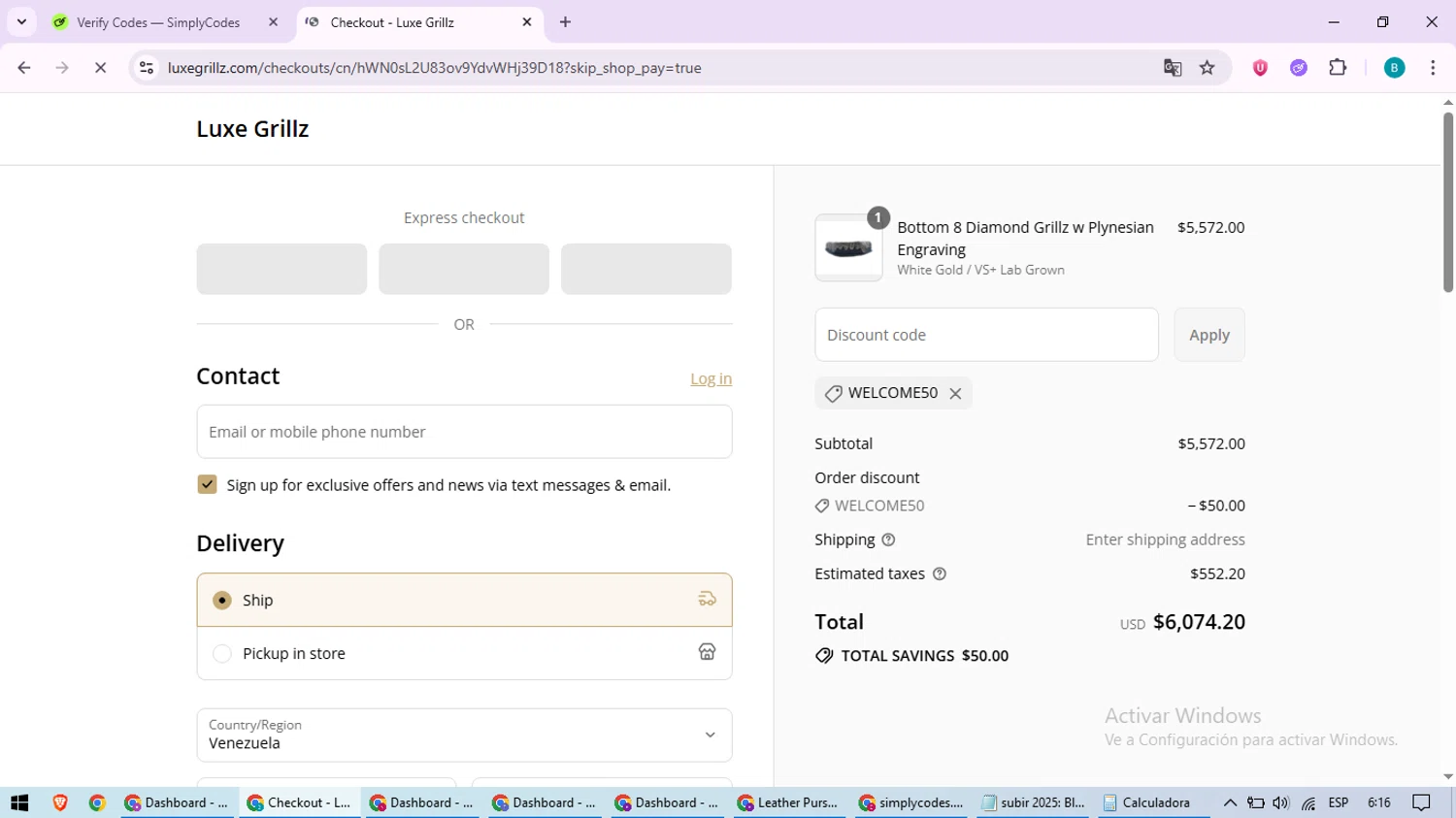Open the volume control in system tray
The image size is (1456, 818).
1280,802
